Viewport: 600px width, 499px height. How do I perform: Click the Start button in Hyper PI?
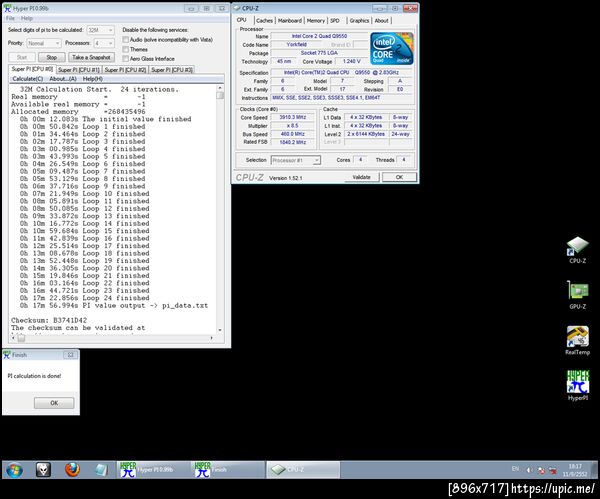(22, 57)
